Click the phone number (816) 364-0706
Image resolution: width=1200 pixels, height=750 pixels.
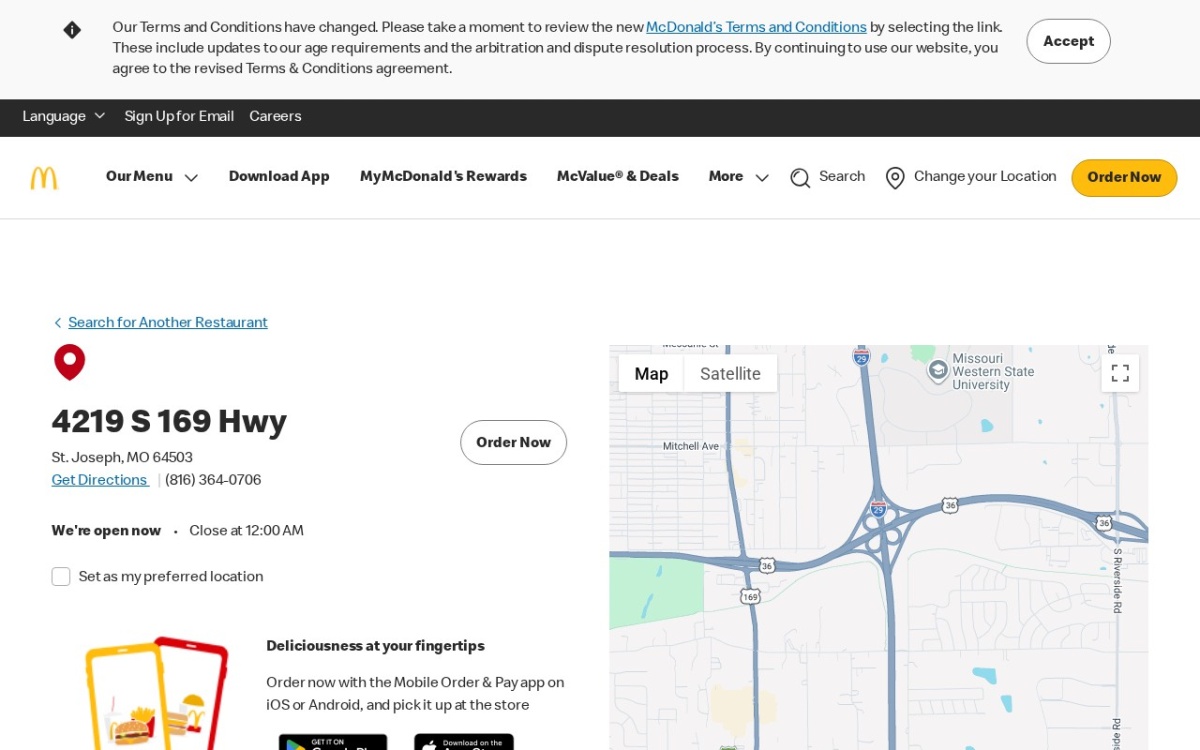pos(213,480)
